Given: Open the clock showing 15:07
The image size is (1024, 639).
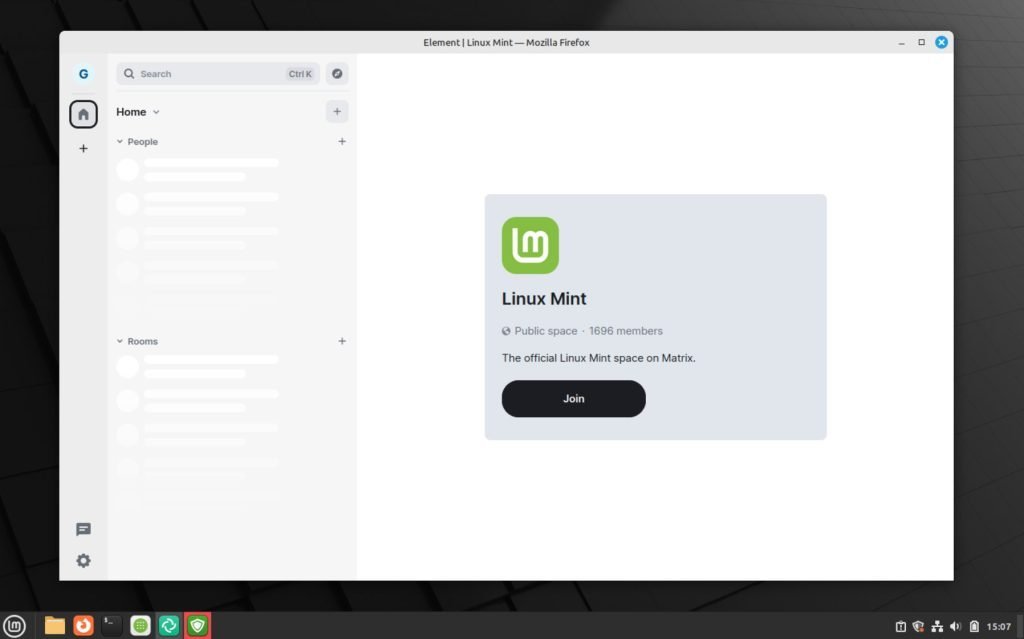Looking at the screenshot, I should pos(999,627).
